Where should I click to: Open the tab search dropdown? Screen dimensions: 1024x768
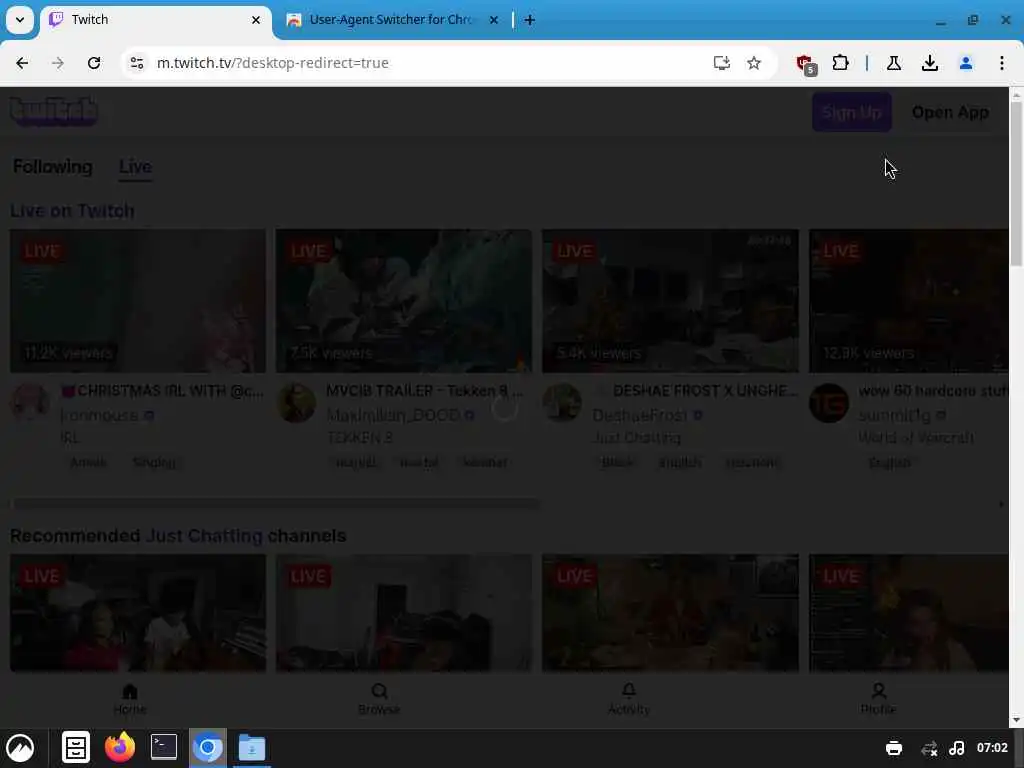(20, 20)
